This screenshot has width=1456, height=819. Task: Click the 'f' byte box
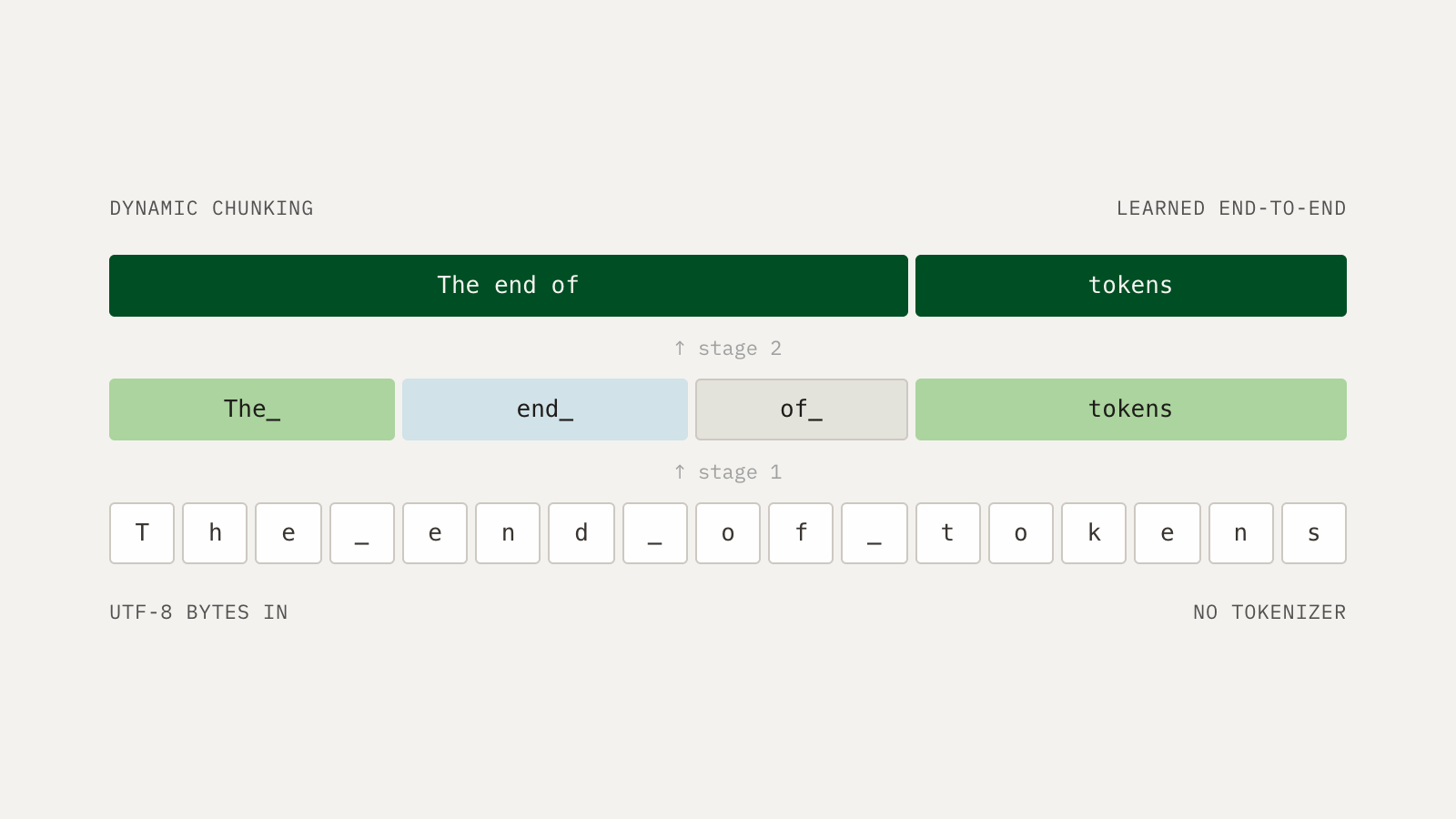point(801,533)
